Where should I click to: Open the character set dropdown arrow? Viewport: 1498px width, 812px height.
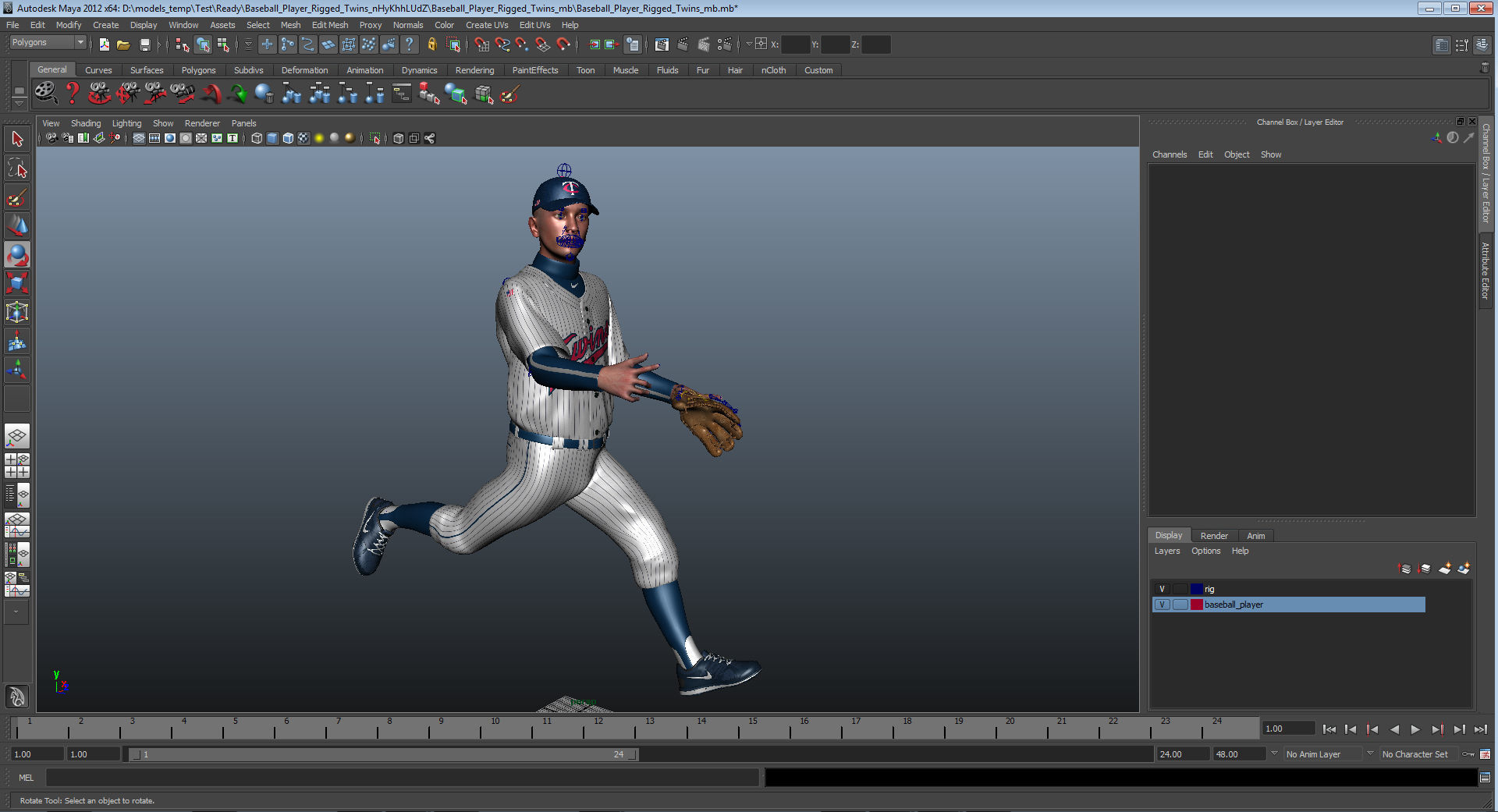click(1369, 753)
